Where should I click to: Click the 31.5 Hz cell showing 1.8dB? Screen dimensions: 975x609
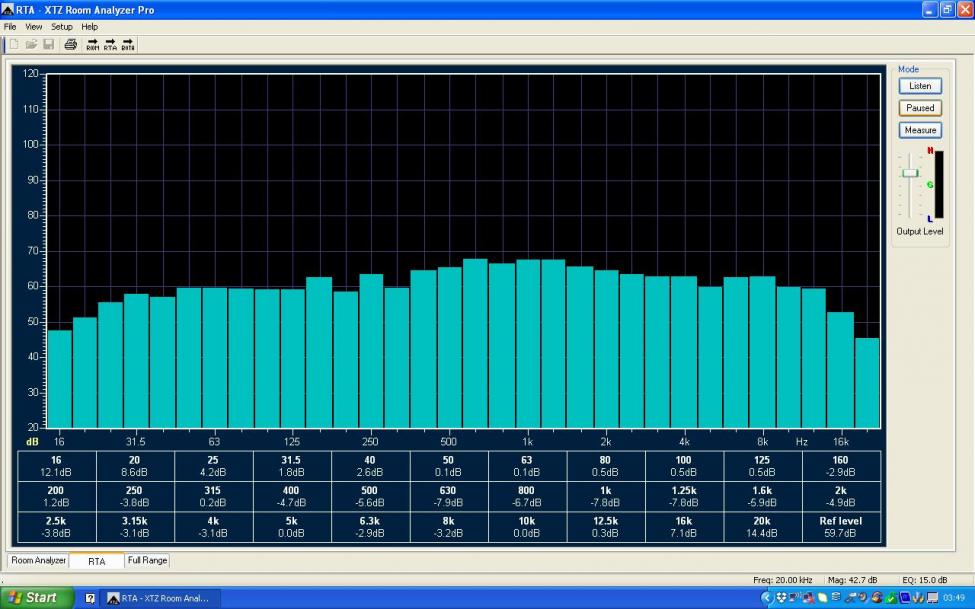(x=292, y=466)
